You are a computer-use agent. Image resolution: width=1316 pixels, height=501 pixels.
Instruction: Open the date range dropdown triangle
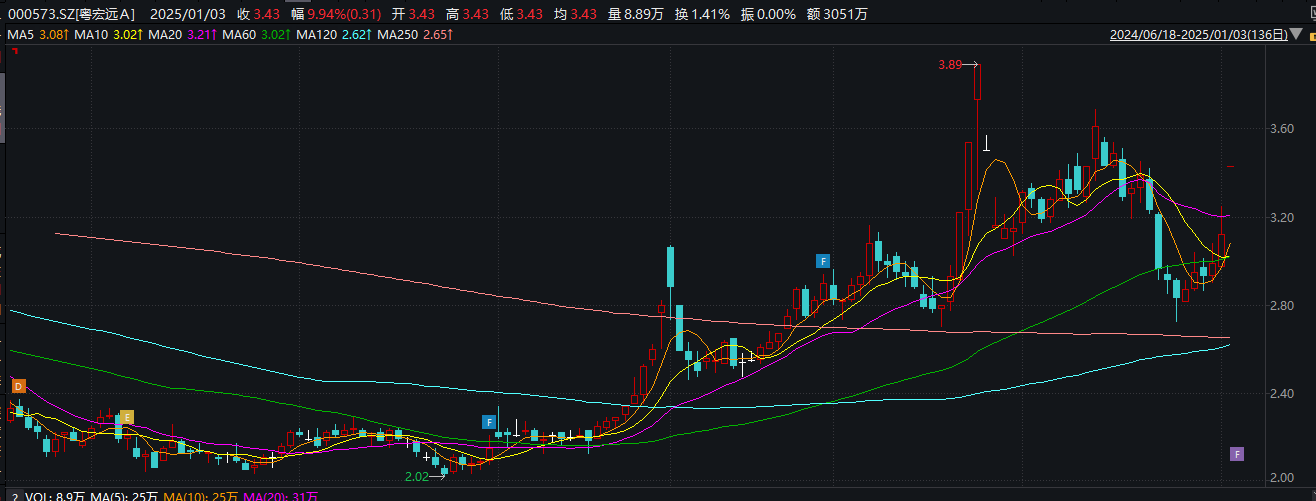[1297, 35]
